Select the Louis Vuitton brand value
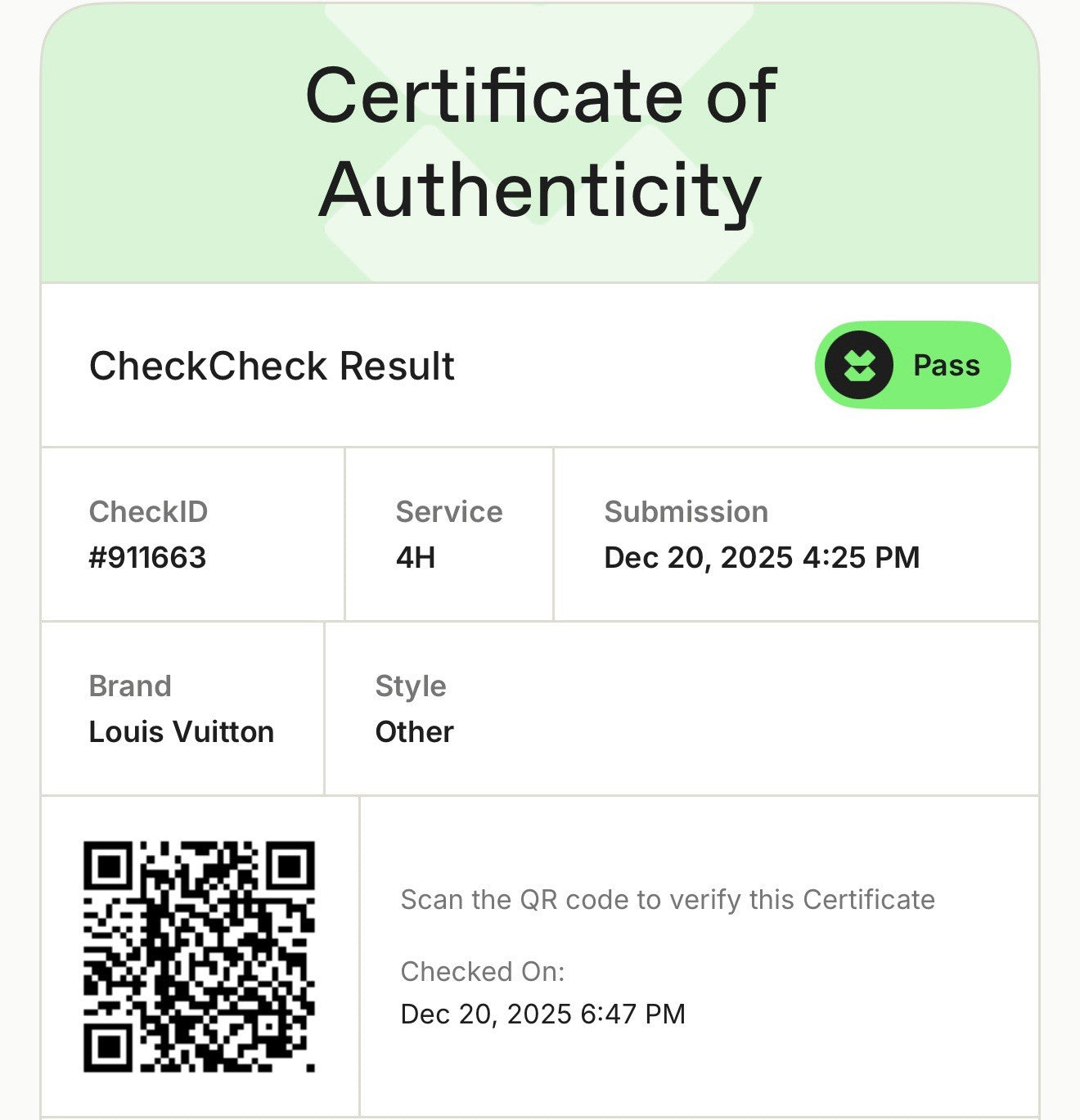This screenshot has height=1120, width=1080. [x=181, y=732]
